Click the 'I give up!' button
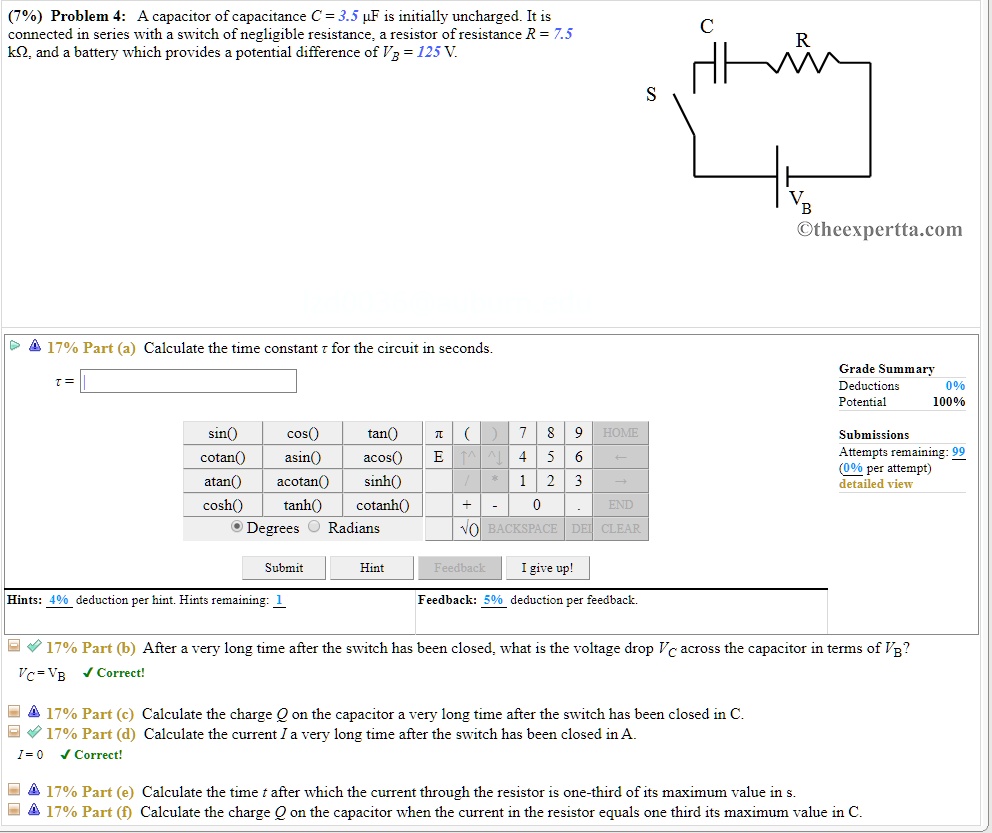The width and height of the screenshot is (992, 833). coord(547,567)
